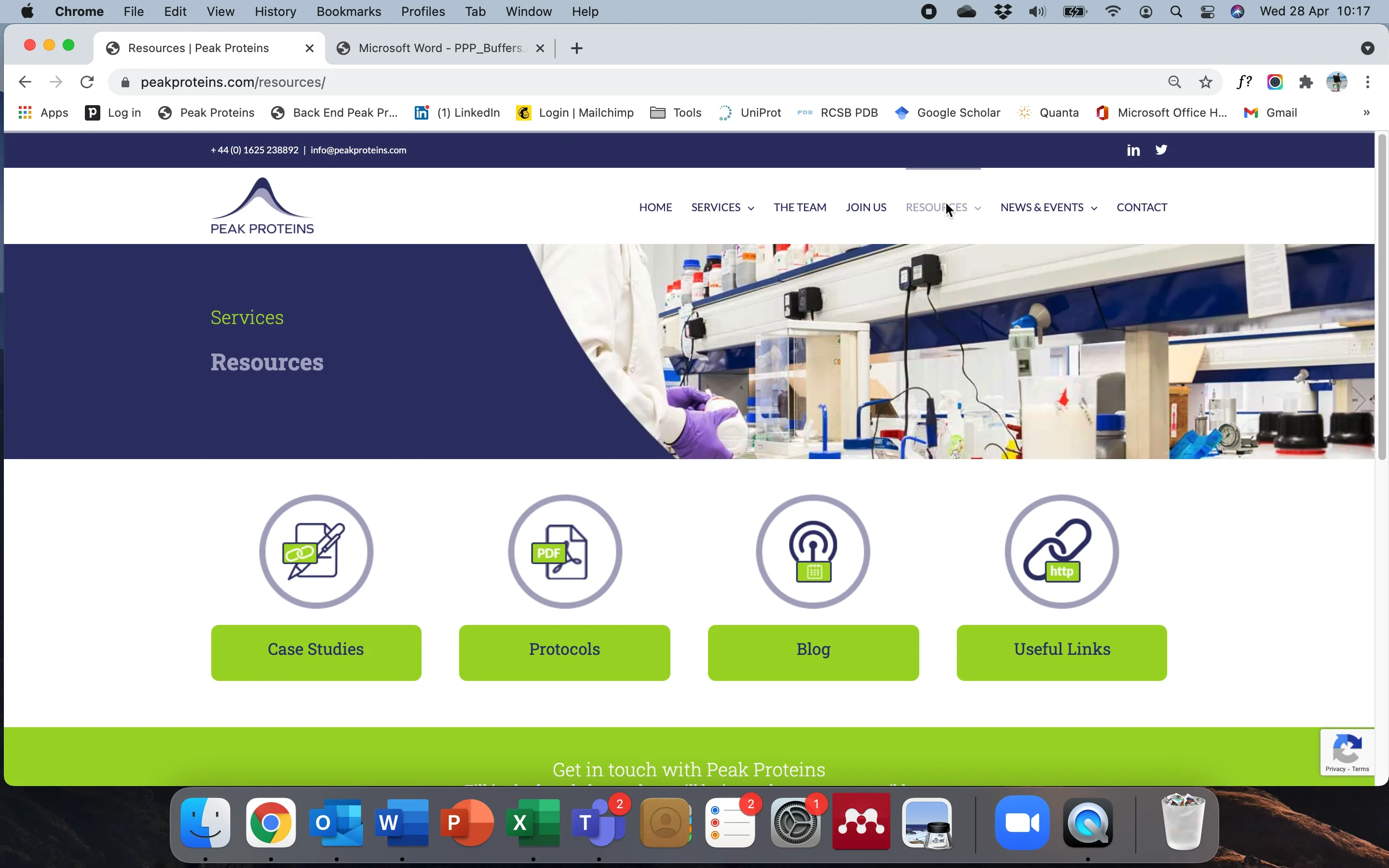Image resolution: width=1389 pixels, height=868 pixels.
Task: Open the Contact navigation link
Action: tap(1142, 207)
